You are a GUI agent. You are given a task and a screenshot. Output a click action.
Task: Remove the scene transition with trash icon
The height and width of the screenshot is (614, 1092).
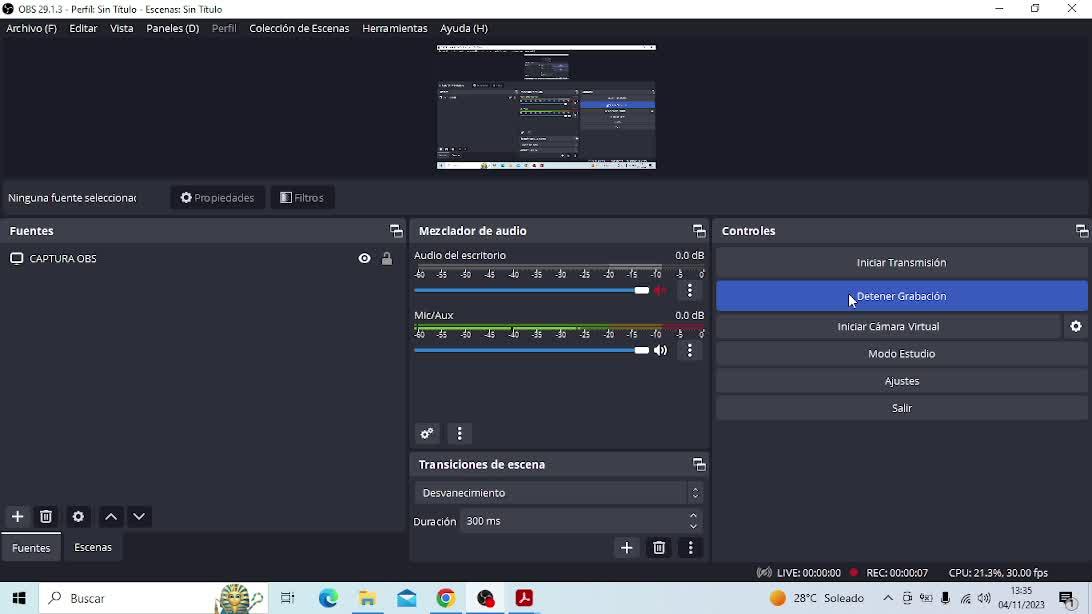(659, 548)
